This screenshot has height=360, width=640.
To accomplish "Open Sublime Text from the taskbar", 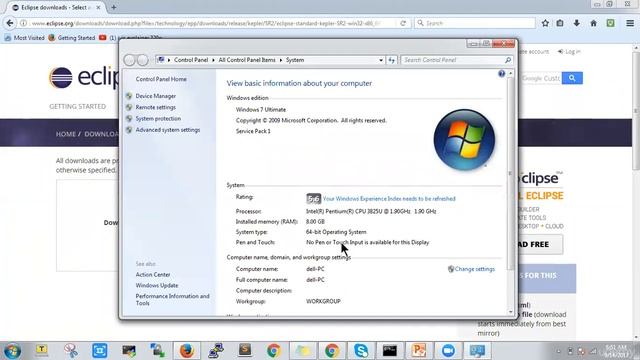I will coord(245,351).
